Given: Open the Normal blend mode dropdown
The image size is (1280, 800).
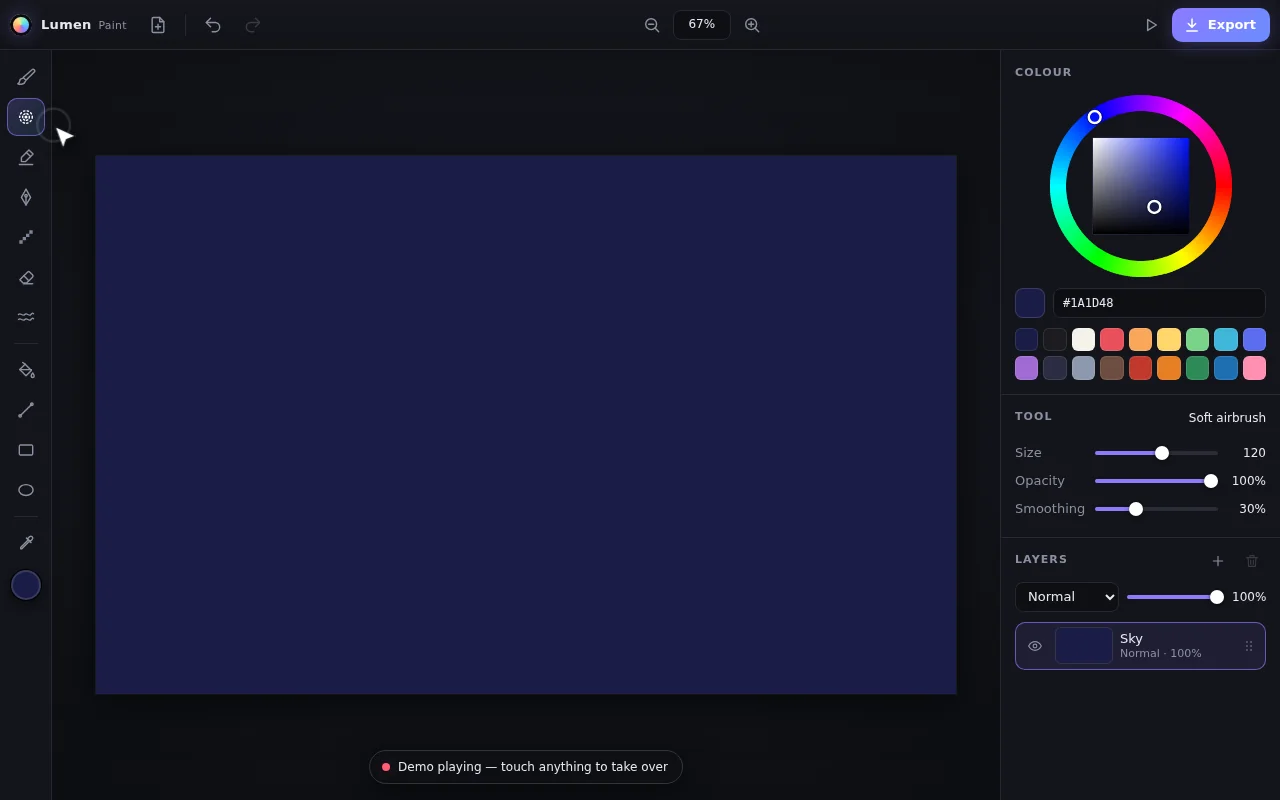Looking at the screenshot, I should tap(1067, 597).
